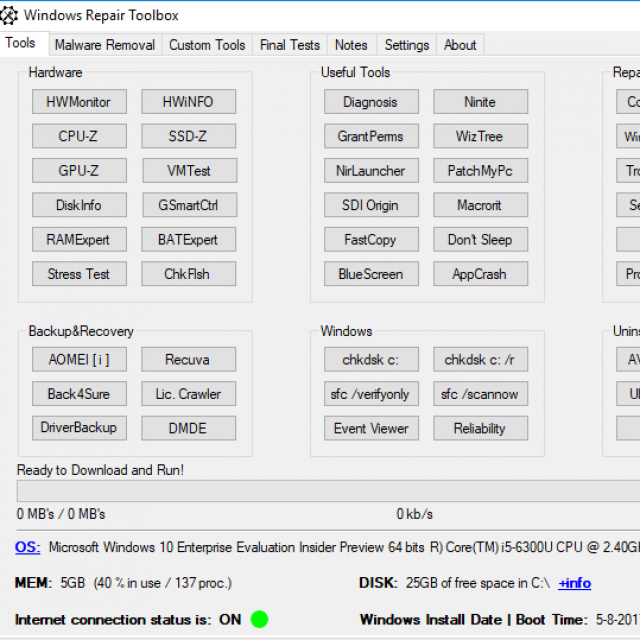Run the ChkFlsh tool

189,273
